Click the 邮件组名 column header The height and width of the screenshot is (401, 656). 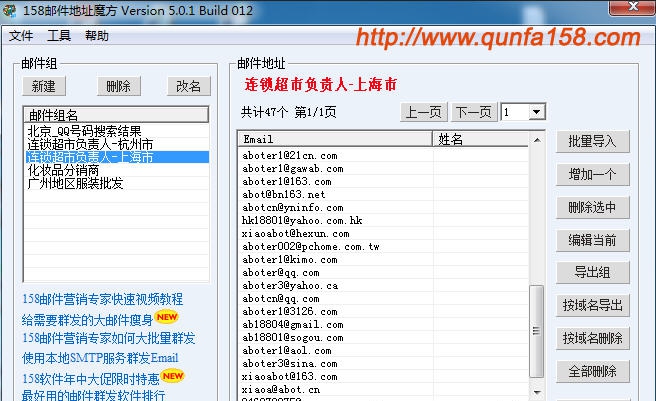[116, 115]
